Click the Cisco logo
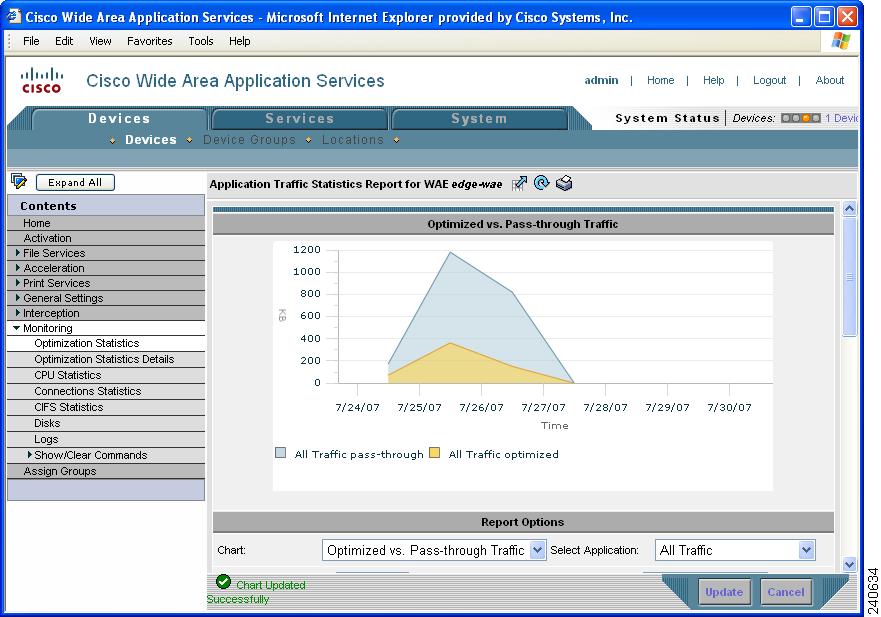 pyautogui.click(x=42, y=80)
